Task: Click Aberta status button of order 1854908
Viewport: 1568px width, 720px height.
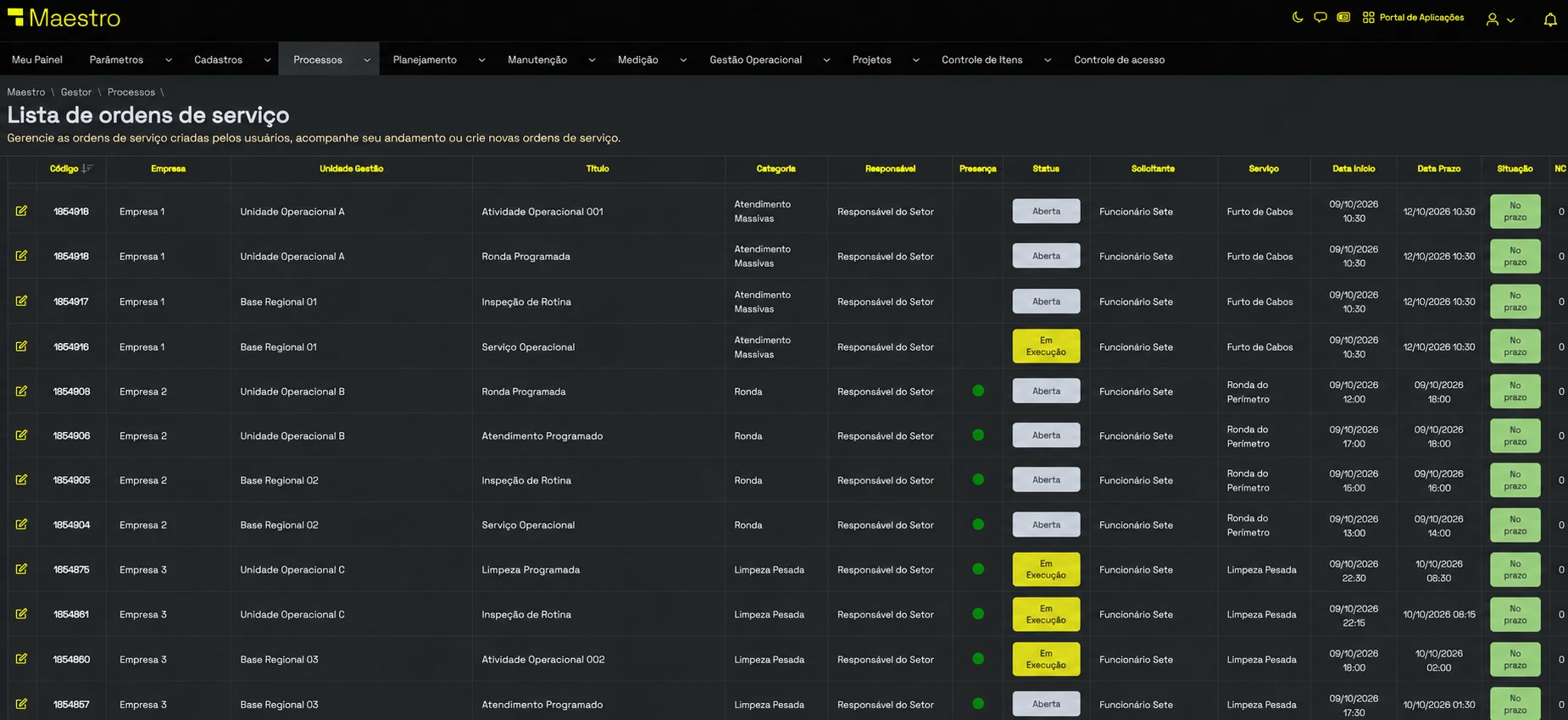Action: 1046,390
